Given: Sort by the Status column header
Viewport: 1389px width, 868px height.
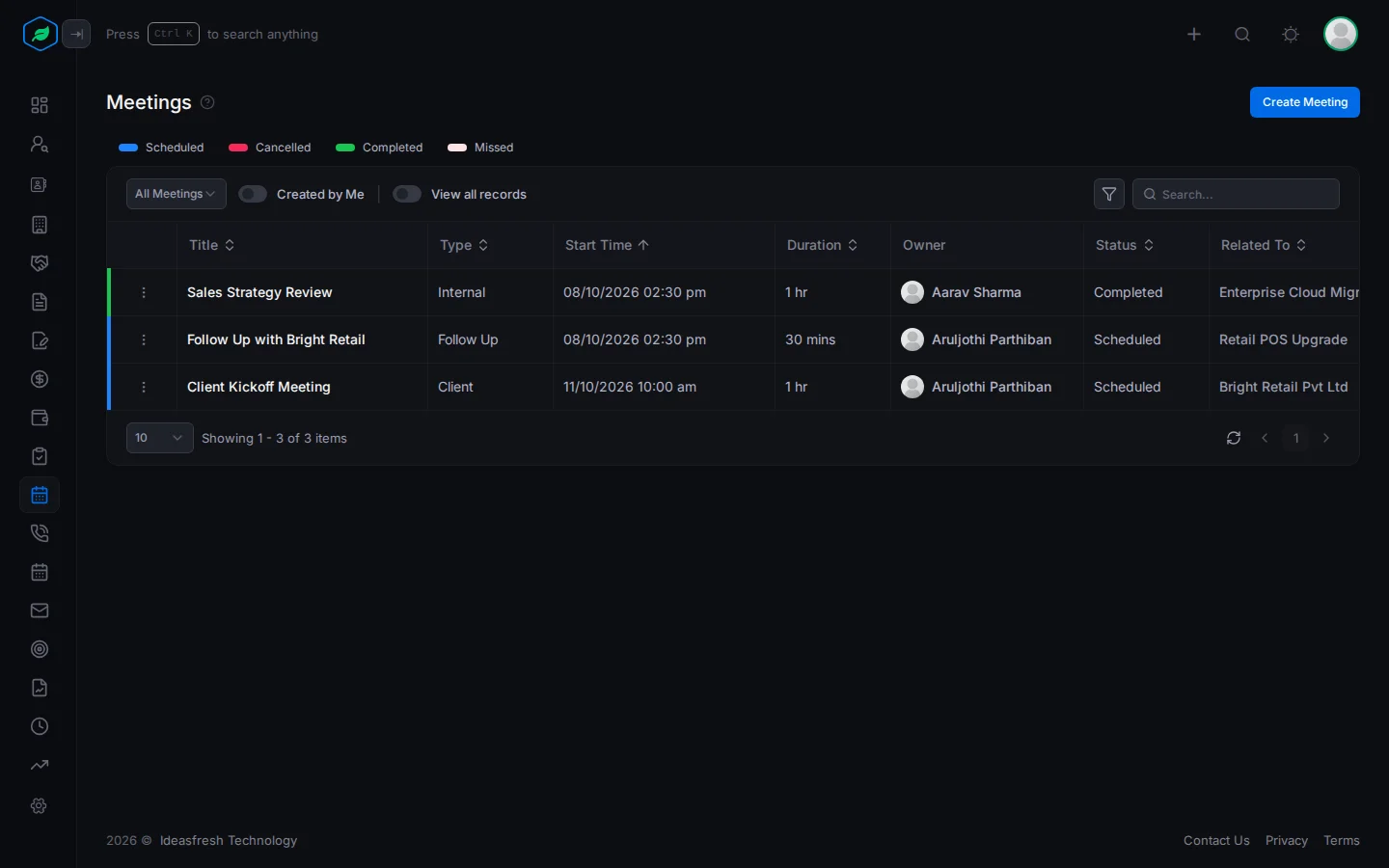Looking at the screenshot, I should pos(1125,245).
